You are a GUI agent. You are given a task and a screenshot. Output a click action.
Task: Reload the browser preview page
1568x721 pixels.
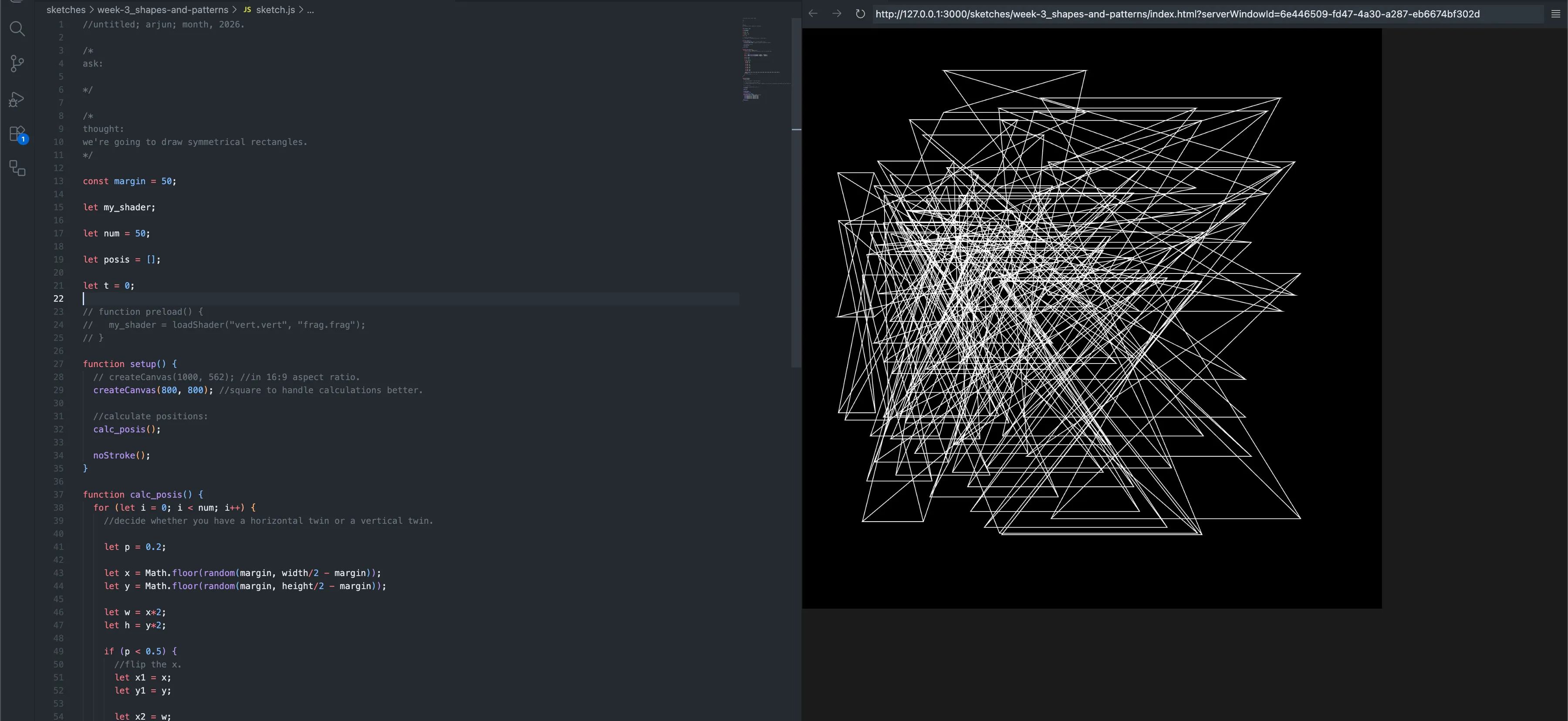[x=860, y=13]
